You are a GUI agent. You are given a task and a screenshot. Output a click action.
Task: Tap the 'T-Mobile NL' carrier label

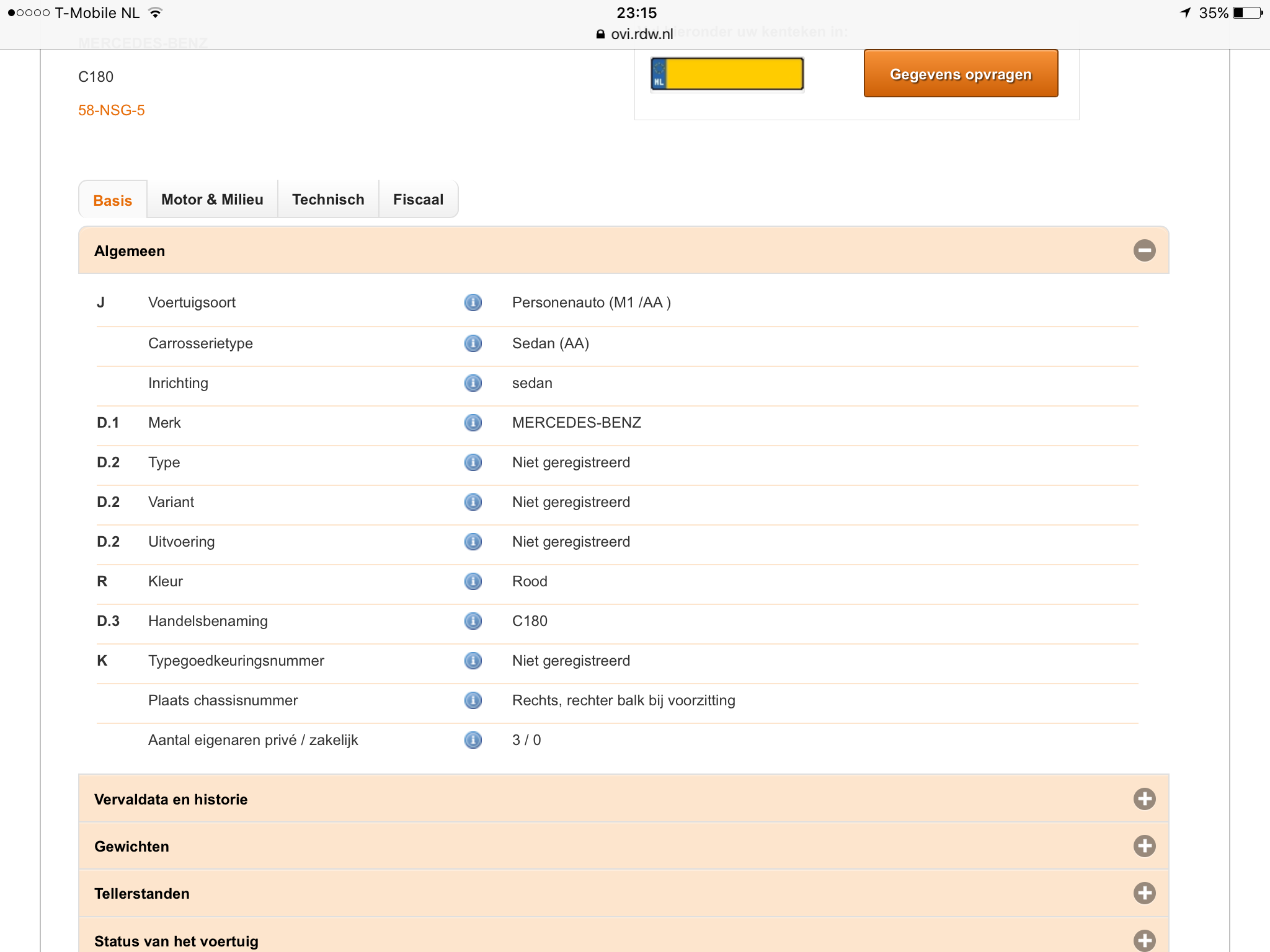tap(97, 12)
